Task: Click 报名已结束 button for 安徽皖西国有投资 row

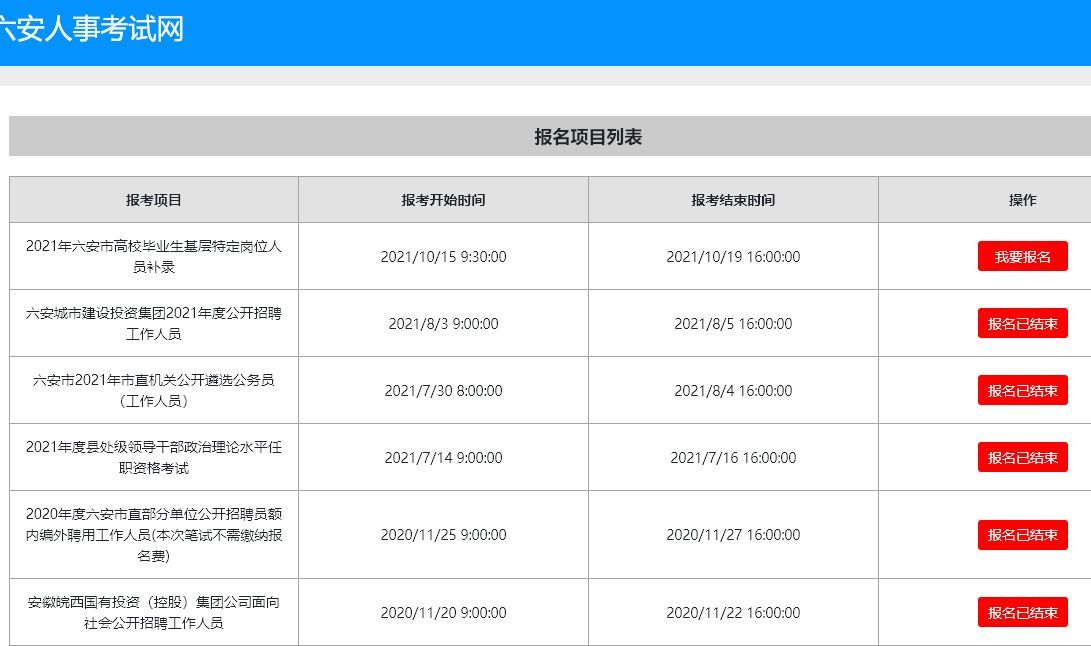Action: coord(1022,612)
